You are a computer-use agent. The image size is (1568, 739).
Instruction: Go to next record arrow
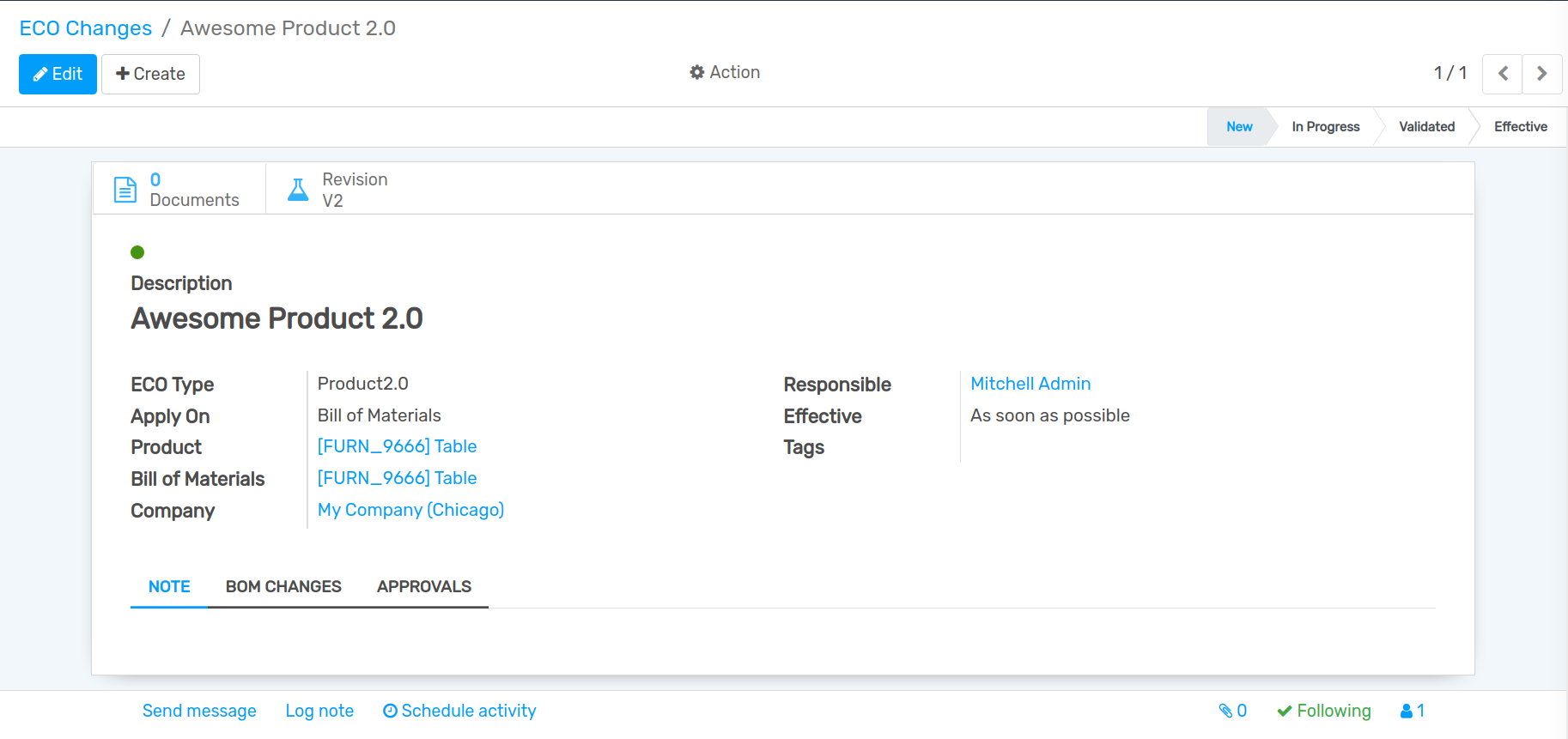[x=1541, y=74]
